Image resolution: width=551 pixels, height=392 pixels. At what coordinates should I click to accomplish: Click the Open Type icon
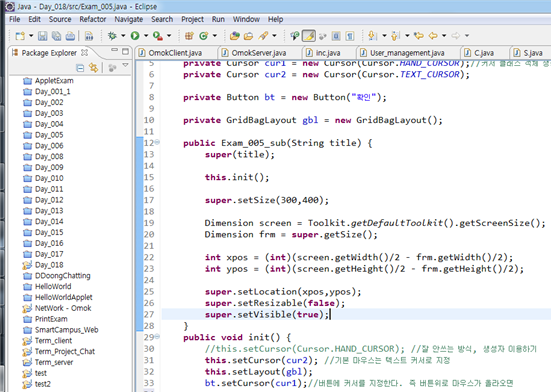[x=234, y=35]
